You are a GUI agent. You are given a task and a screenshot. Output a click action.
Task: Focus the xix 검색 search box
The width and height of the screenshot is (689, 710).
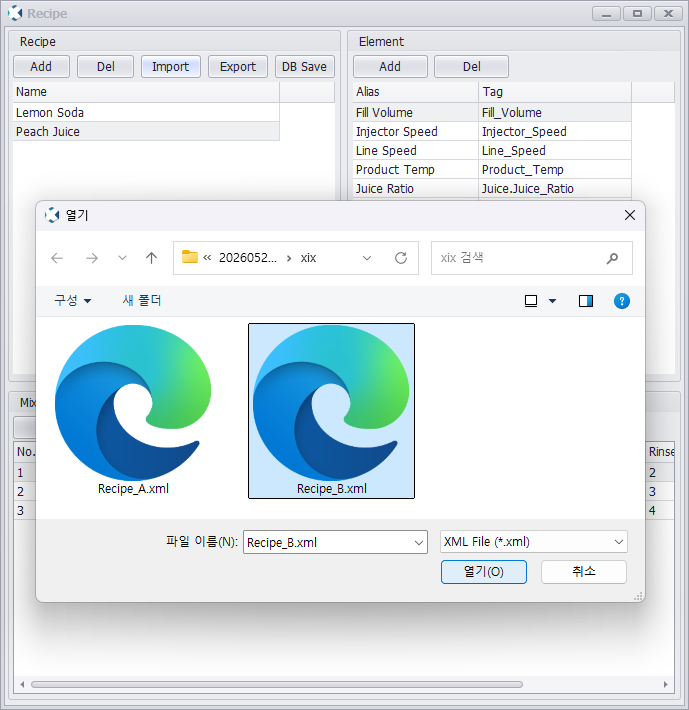click(531, 258)
